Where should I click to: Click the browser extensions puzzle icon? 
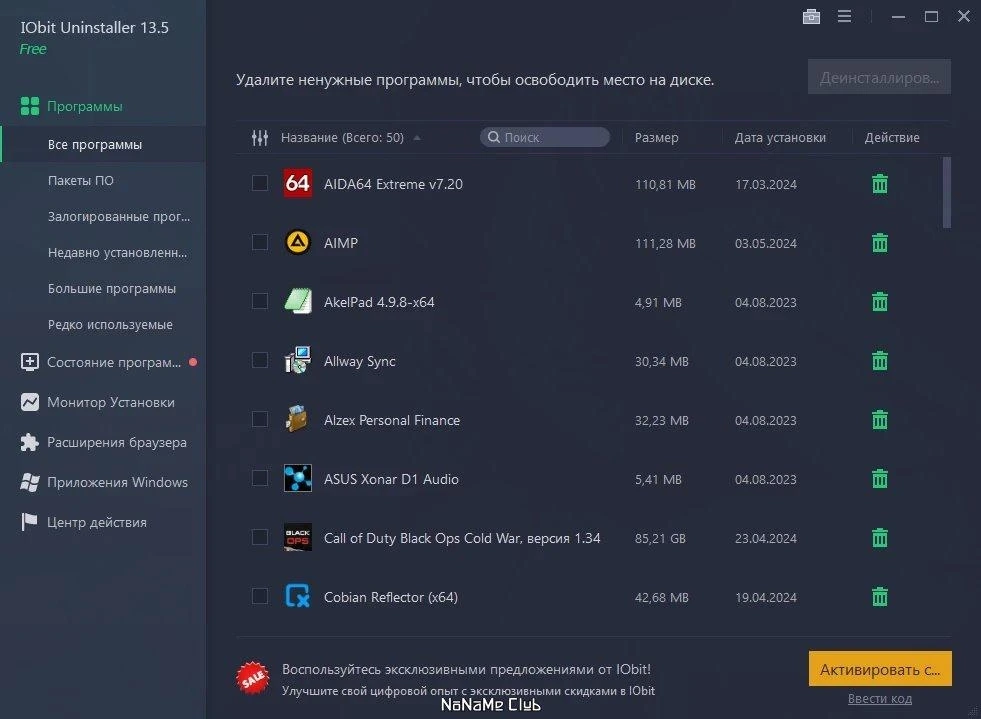(29, 442)
